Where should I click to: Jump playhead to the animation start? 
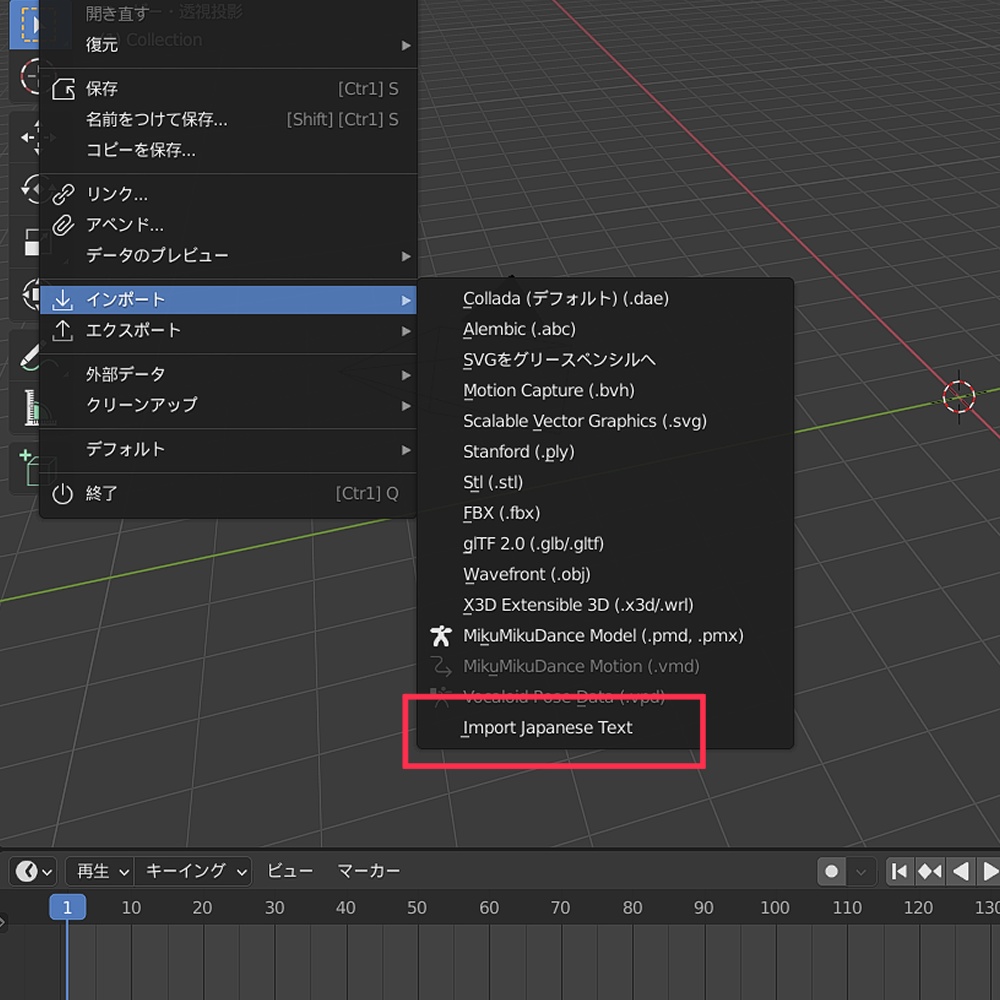[x=898, y=871]
